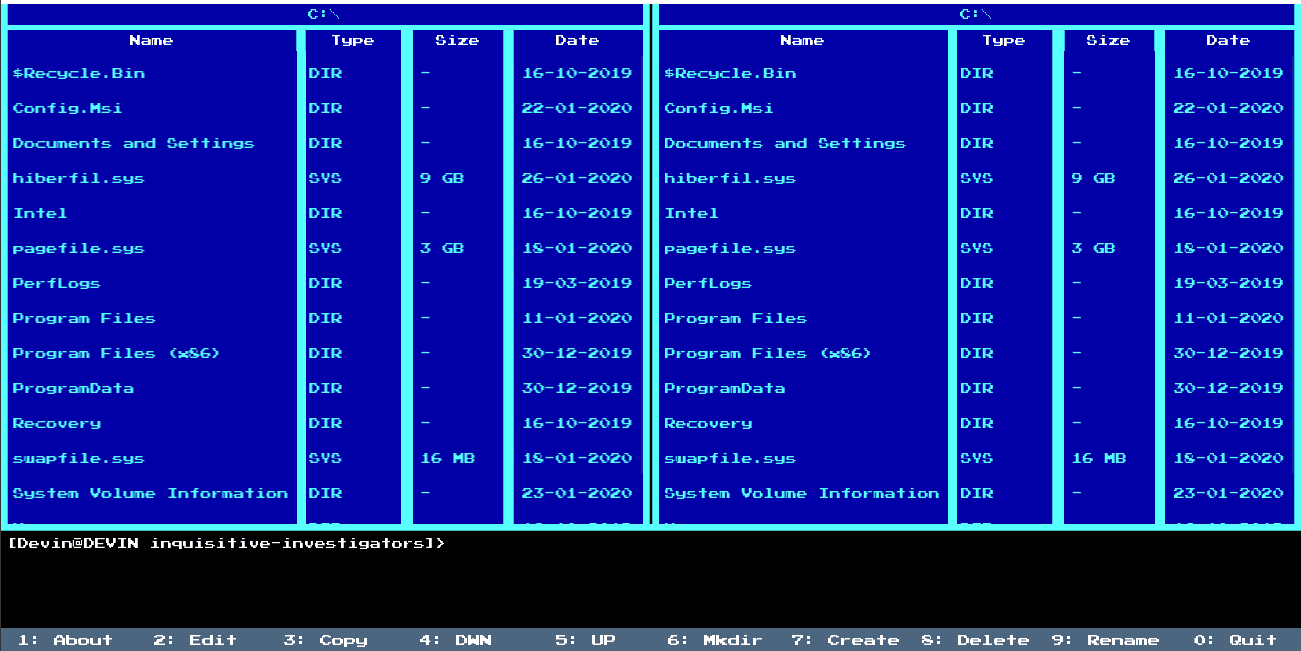Select the Intel folder in left pane
Image resolution: width=1301 pixels, height=651 pixels.
40,213
